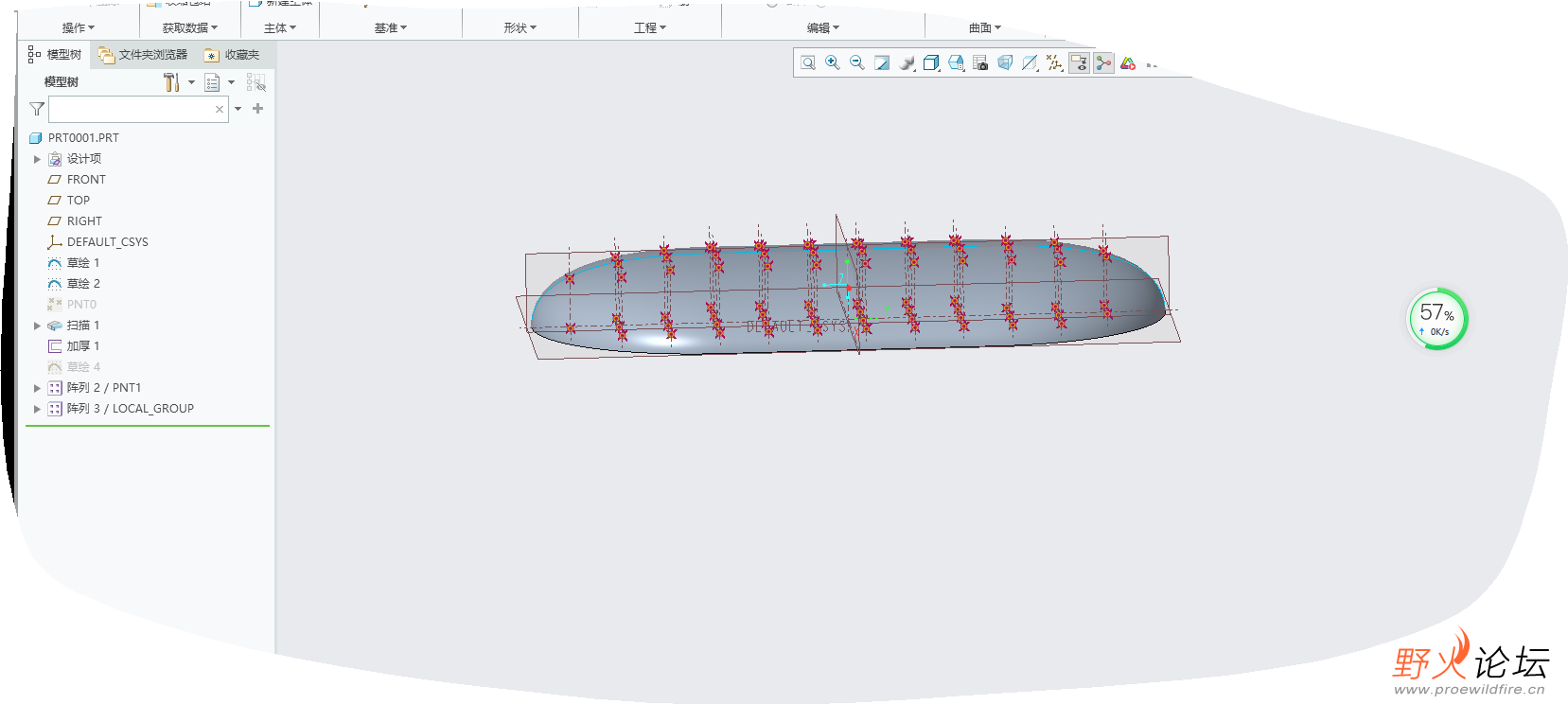Viewport: 1568px width, 705px height.
Task: Click the tree display list icon
Action: [x=212, y=82]
